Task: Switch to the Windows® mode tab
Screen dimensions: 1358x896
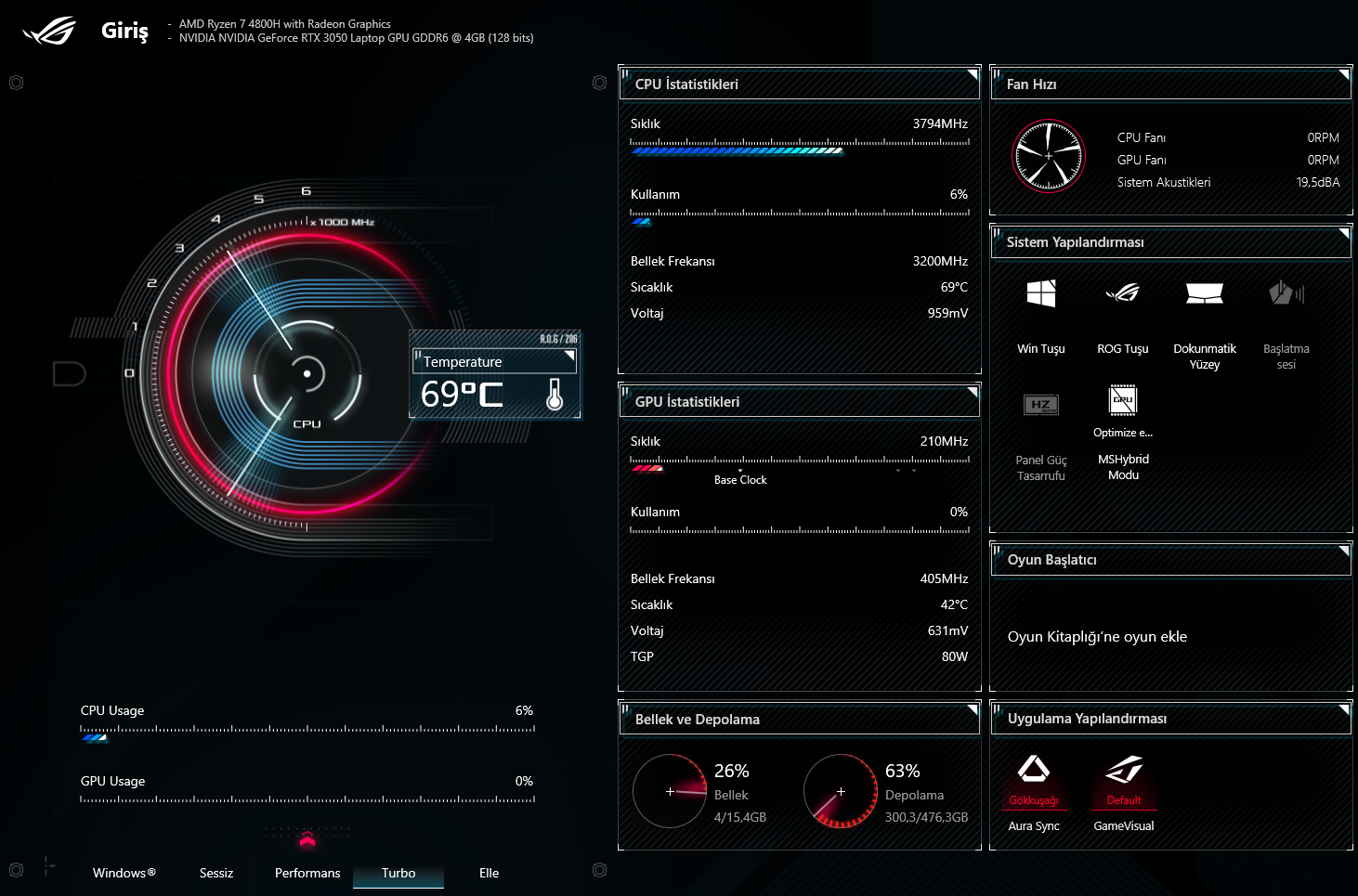Action: coord(124,873)
